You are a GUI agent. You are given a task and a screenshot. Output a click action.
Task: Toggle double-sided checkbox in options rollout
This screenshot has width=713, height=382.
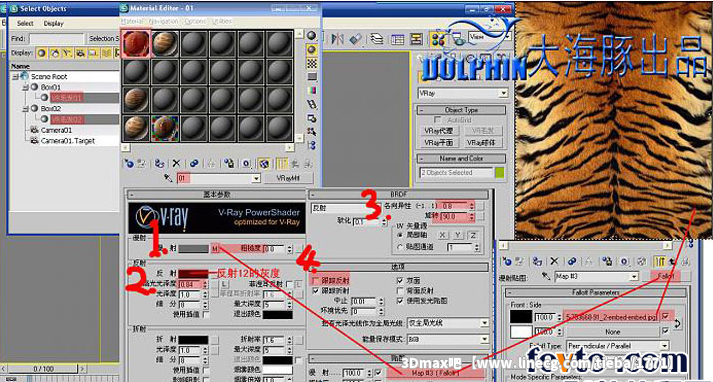(x=400, y=280)
